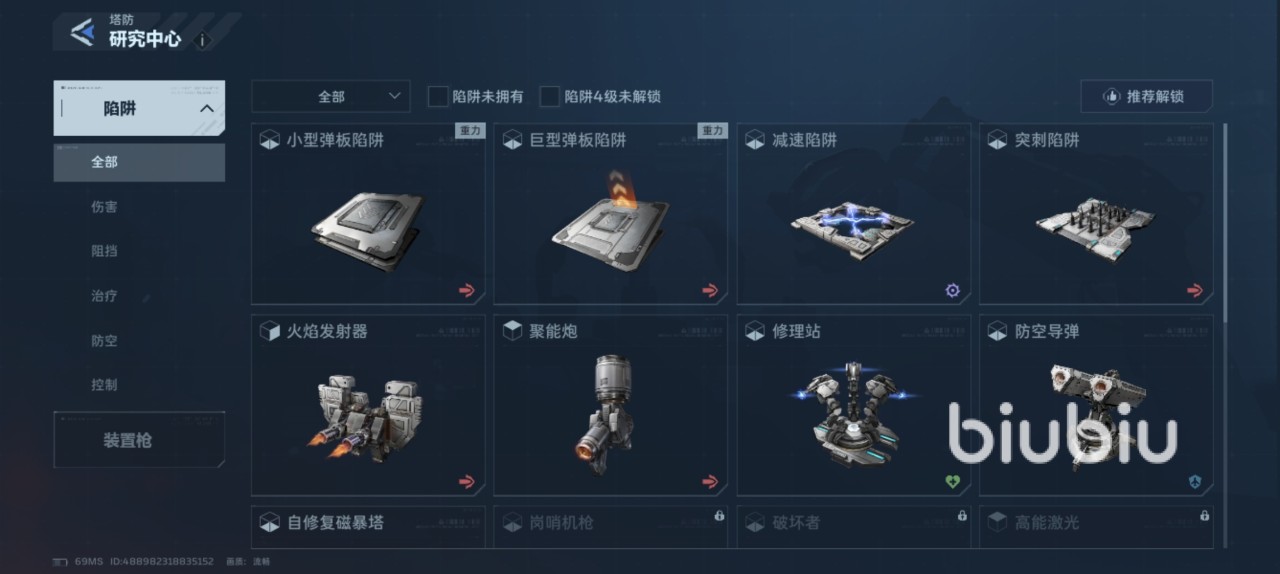Viewport: 1280px width, 574px height.
Task: Collapse the 陷阱 category expander
Action: [x=206, y=109]
